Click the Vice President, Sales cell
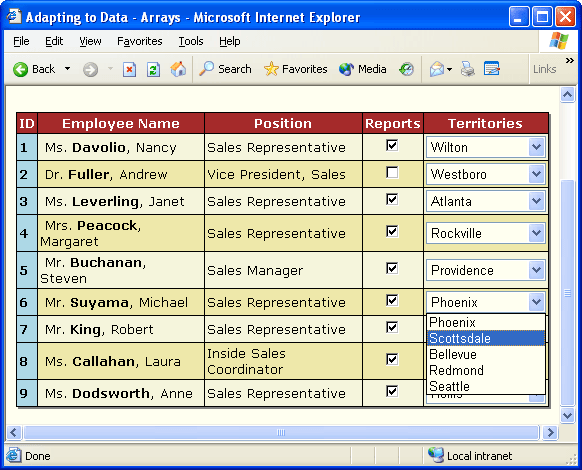The image size is (582, 470). pyautogui.click(x=283, y=174)
